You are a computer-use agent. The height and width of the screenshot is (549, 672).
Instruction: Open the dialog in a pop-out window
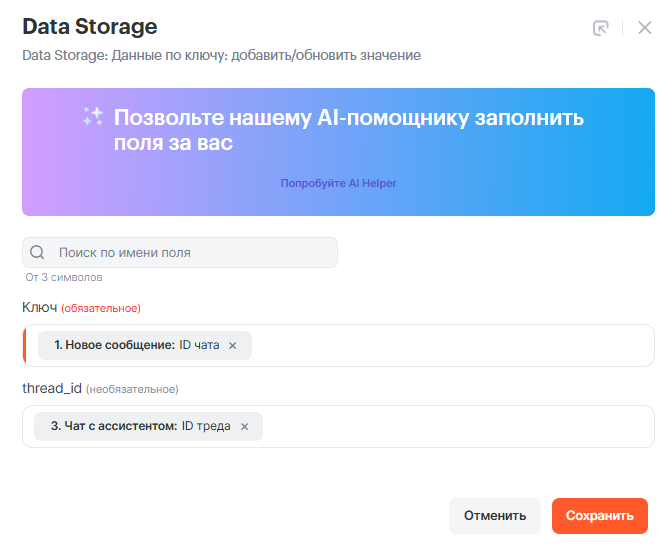[601, 28]
